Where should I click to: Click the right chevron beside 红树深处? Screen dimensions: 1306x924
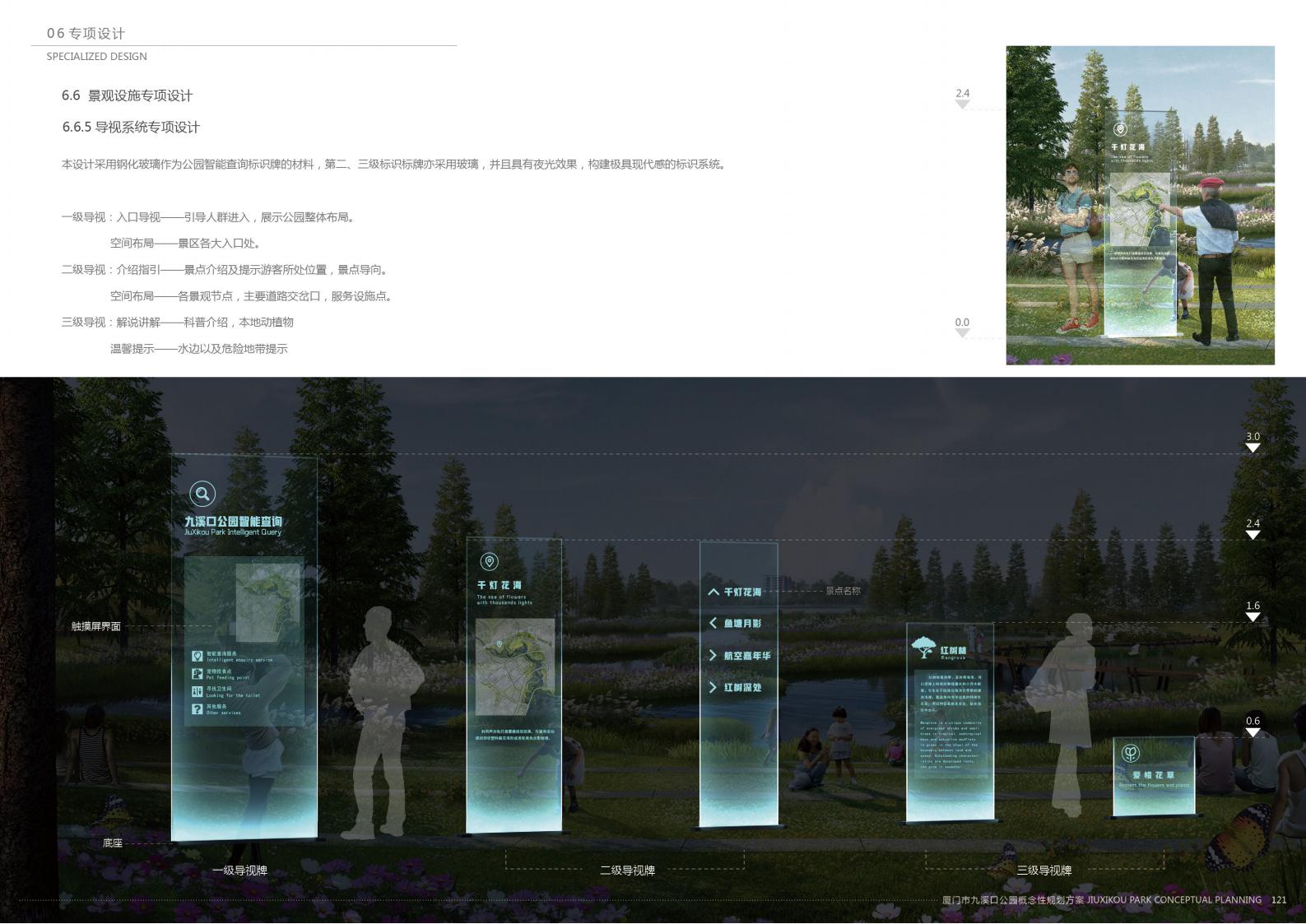click(713, 687)
